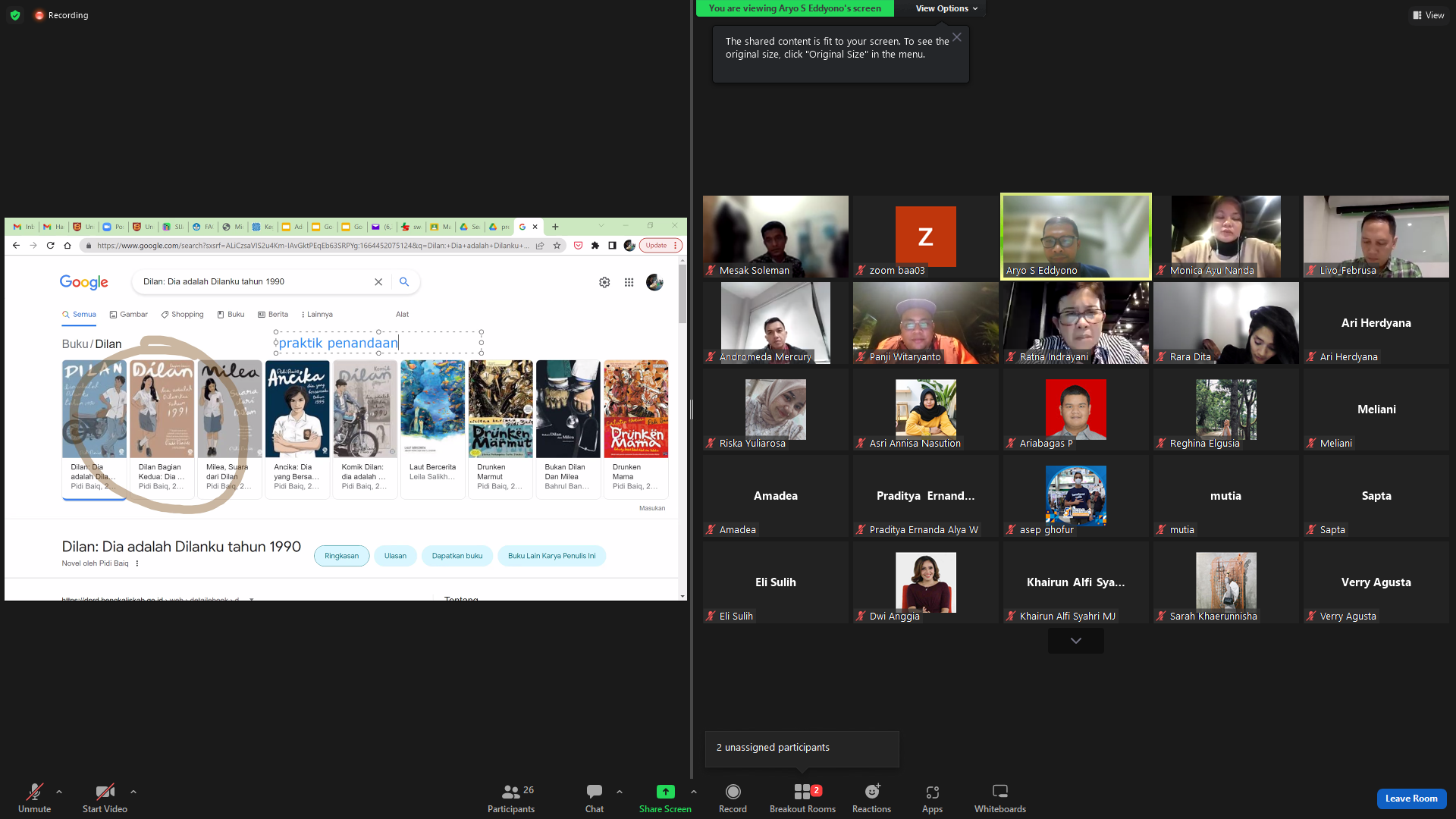
Task: Open the Drunken Mama book card
Action: click(636, 428)
